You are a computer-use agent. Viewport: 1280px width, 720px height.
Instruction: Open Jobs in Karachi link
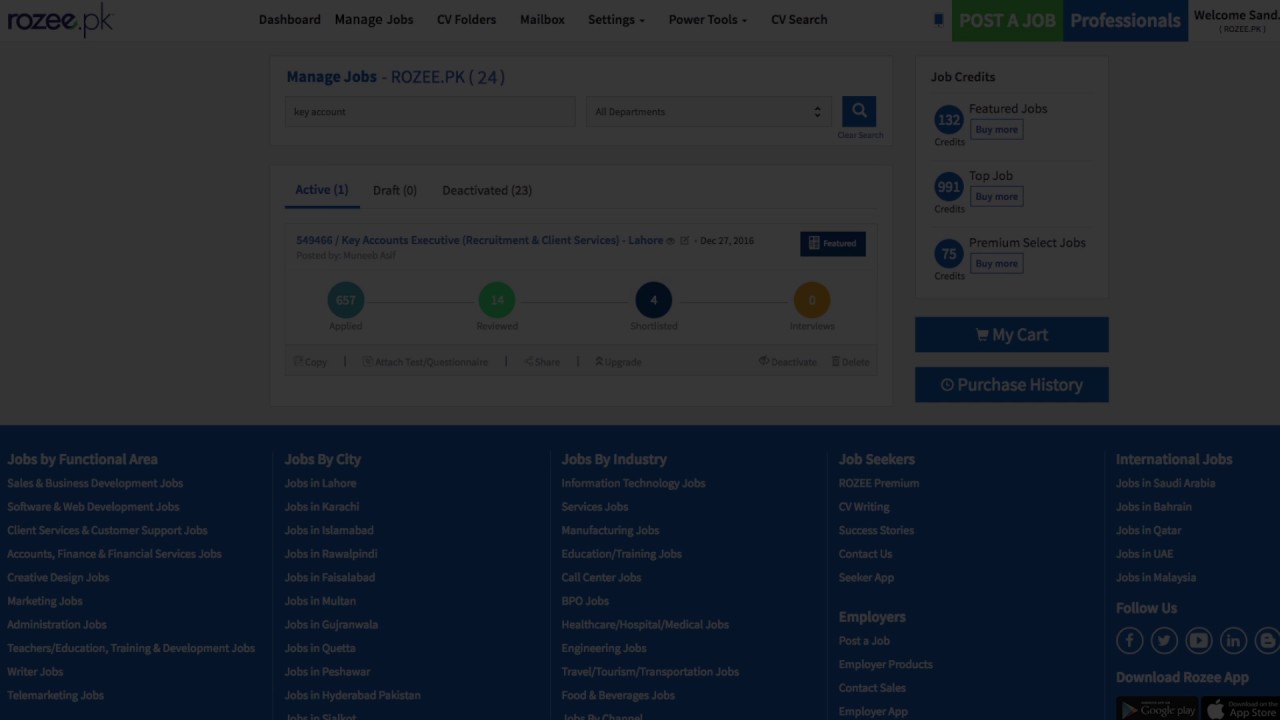[322, 507]
